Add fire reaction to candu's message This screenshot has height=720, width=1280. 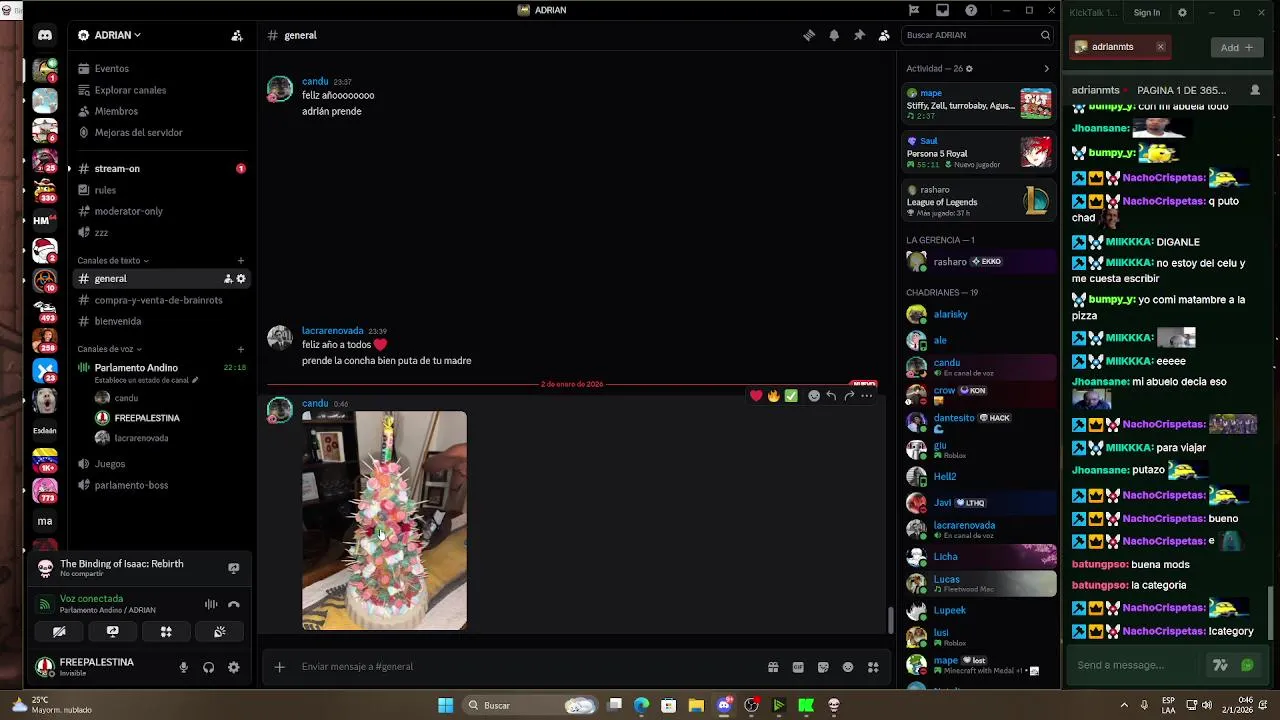(x=773, y=396)
